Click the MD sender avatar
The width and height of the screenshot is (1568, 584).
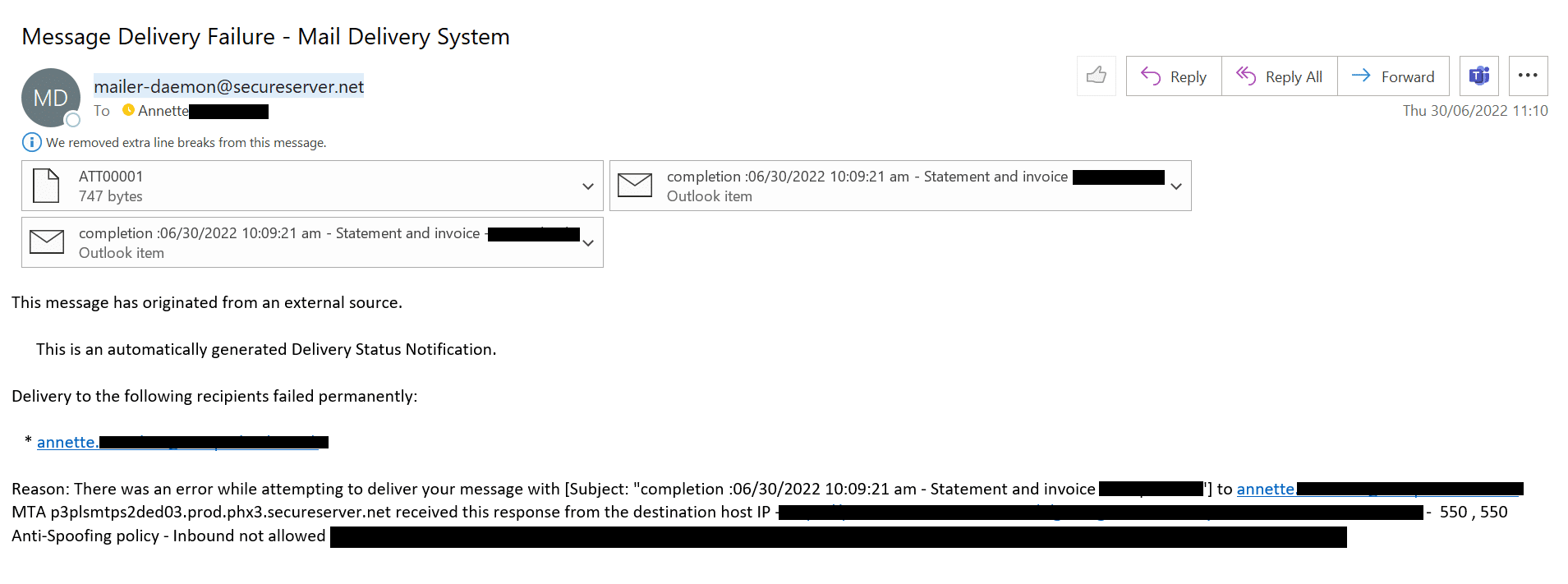pyautogui.click(x=50, y=98)
